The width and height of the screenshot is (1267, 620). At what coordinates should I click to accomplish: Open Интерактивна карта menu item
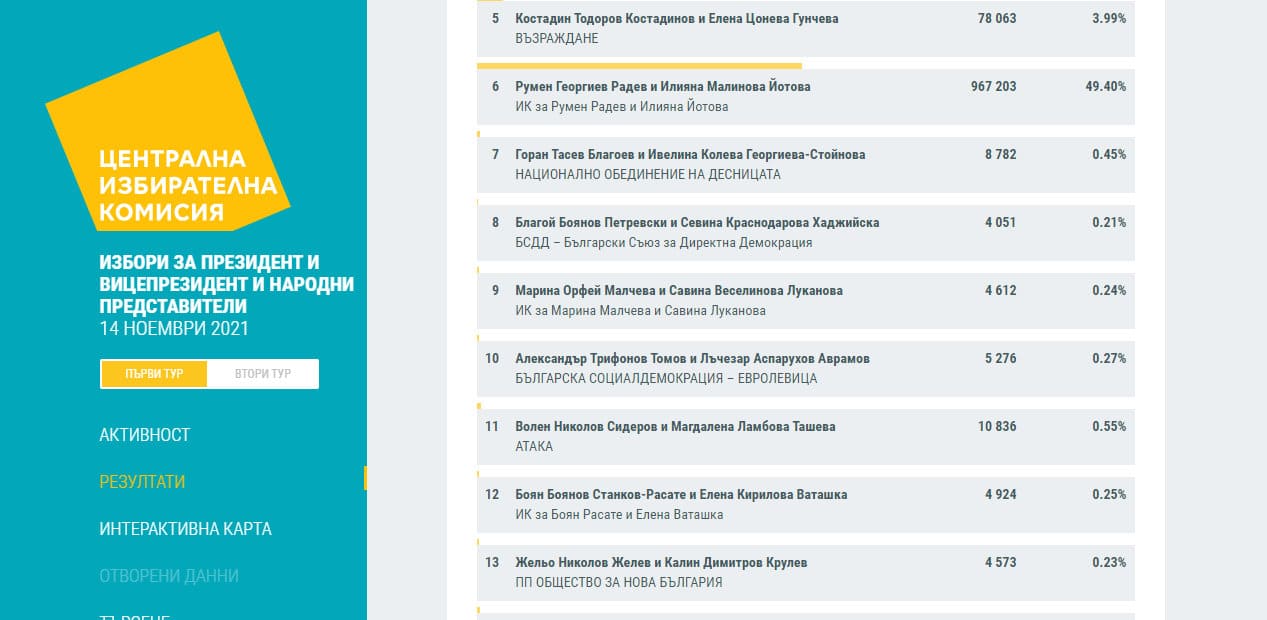pos(185,529)
